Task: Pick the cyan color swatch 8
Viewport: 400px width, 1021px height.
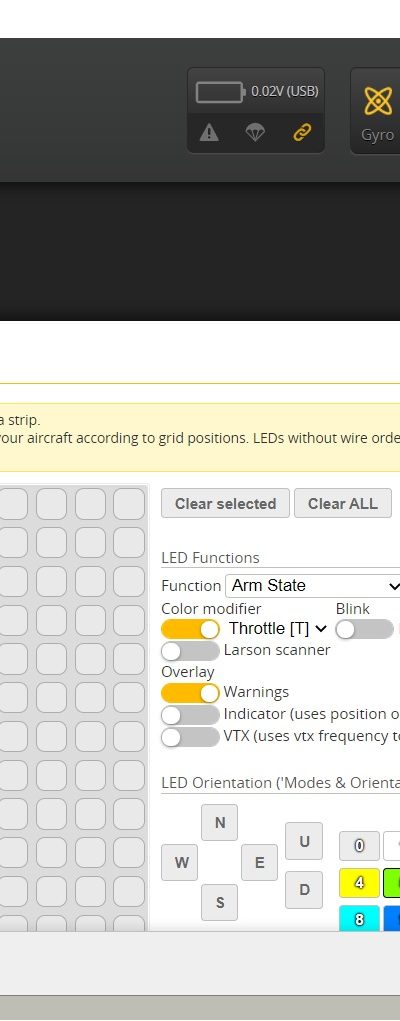Action: tap(359, 918)
